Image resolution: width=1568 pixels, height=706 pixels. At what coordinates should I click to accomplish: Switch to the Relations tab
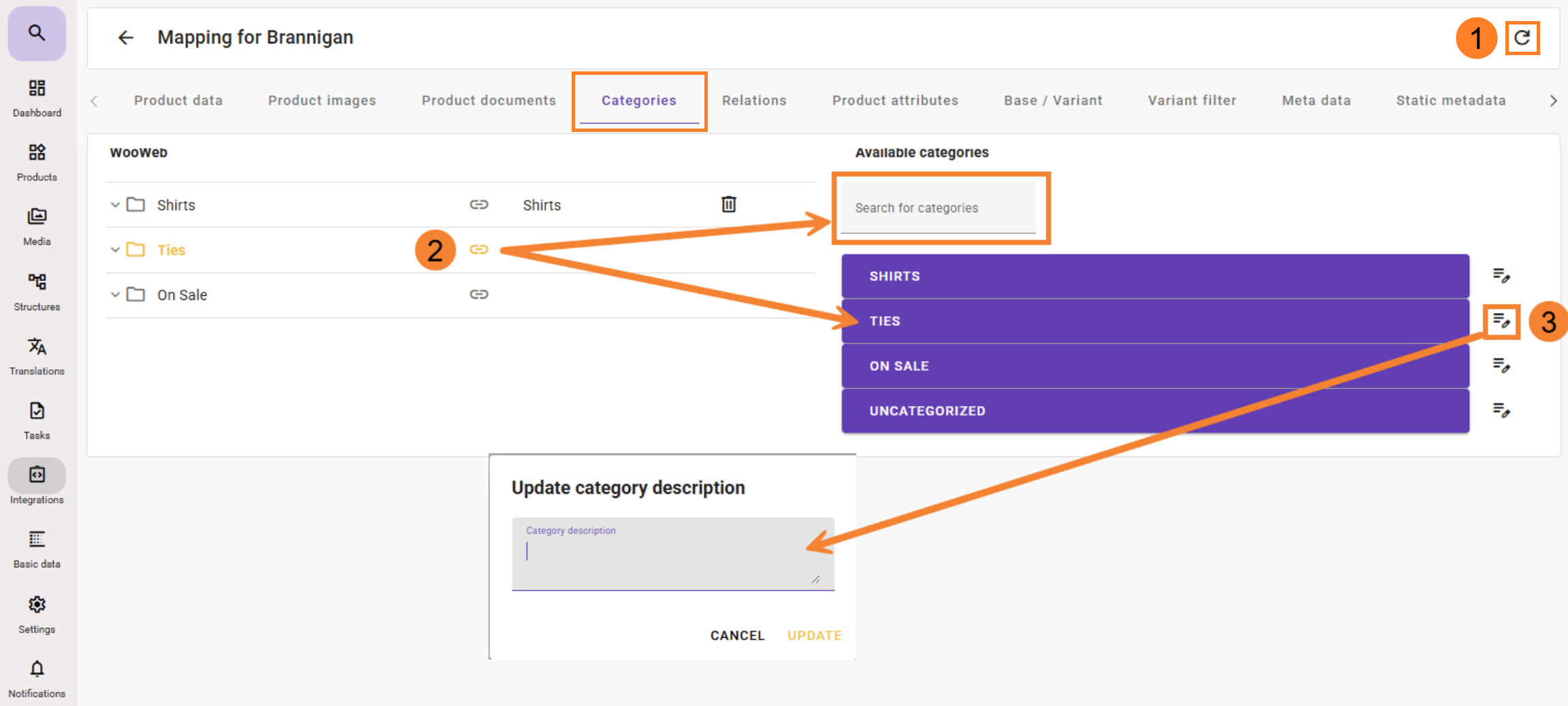(x=754, y=101)
